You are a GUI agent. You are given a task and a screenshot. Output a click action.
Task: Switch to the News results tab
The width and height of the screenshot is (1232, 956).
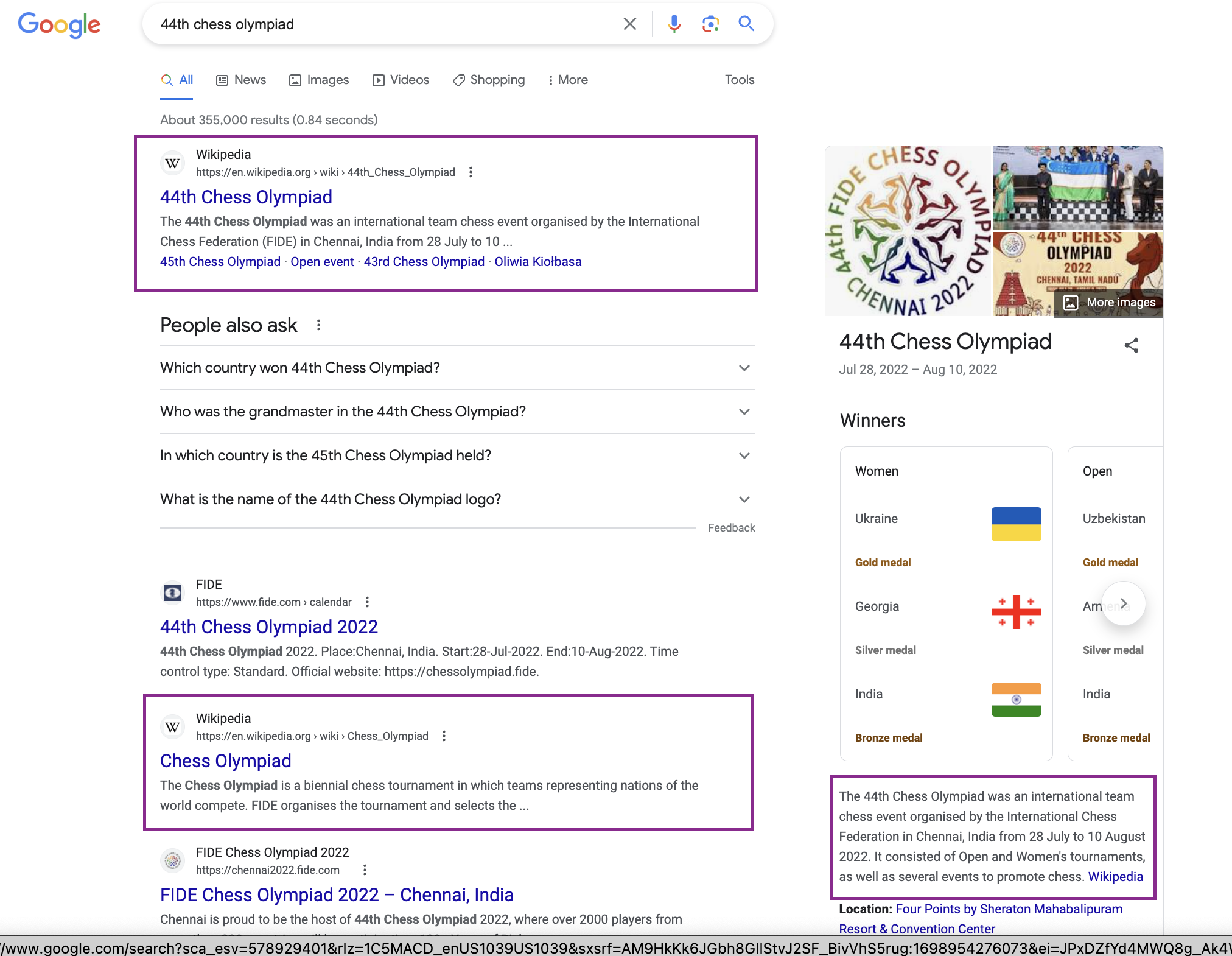(x=241, y=80)
